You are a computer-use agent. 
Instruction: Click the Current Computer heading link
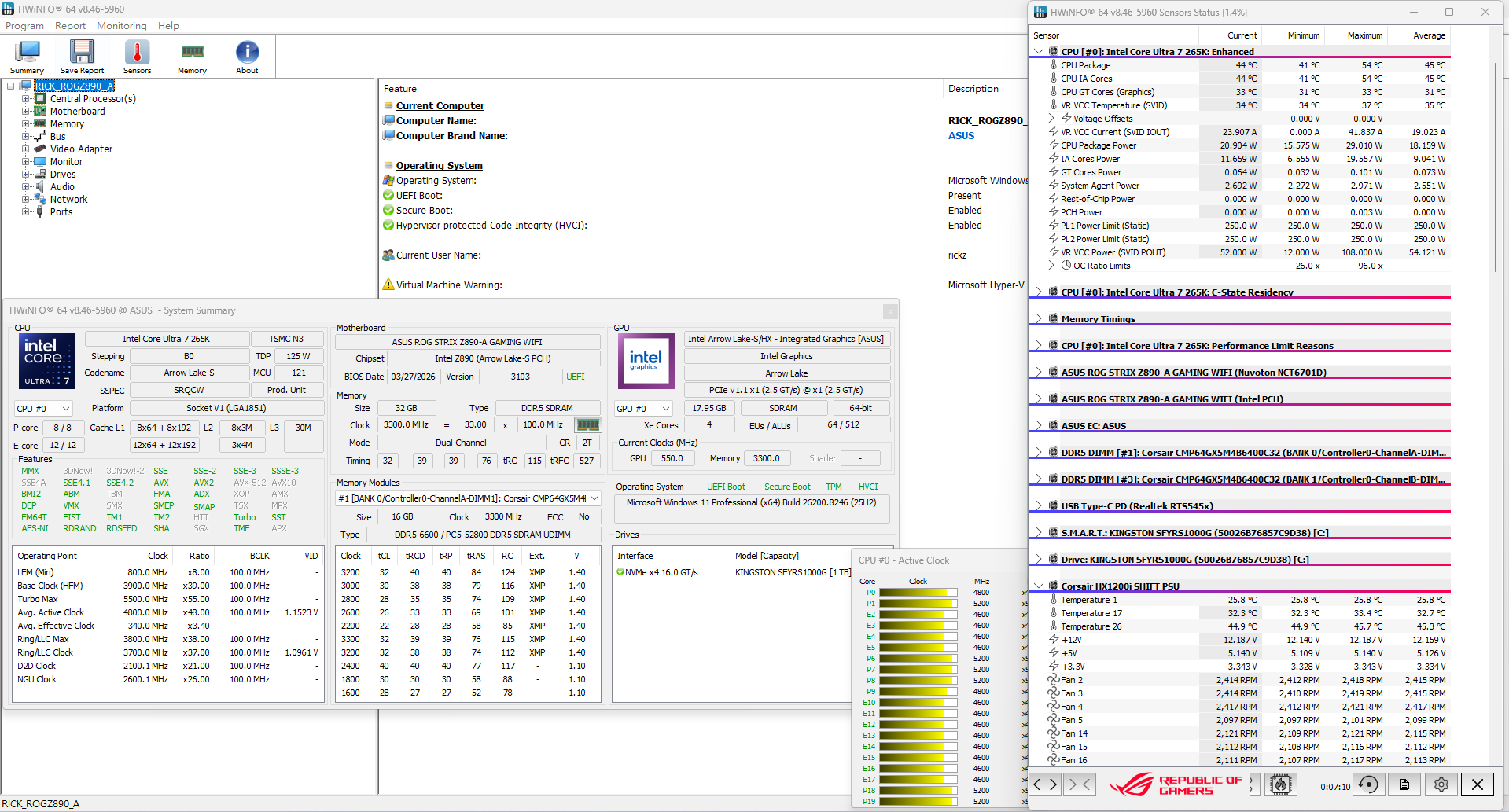[x=440, y=106]
